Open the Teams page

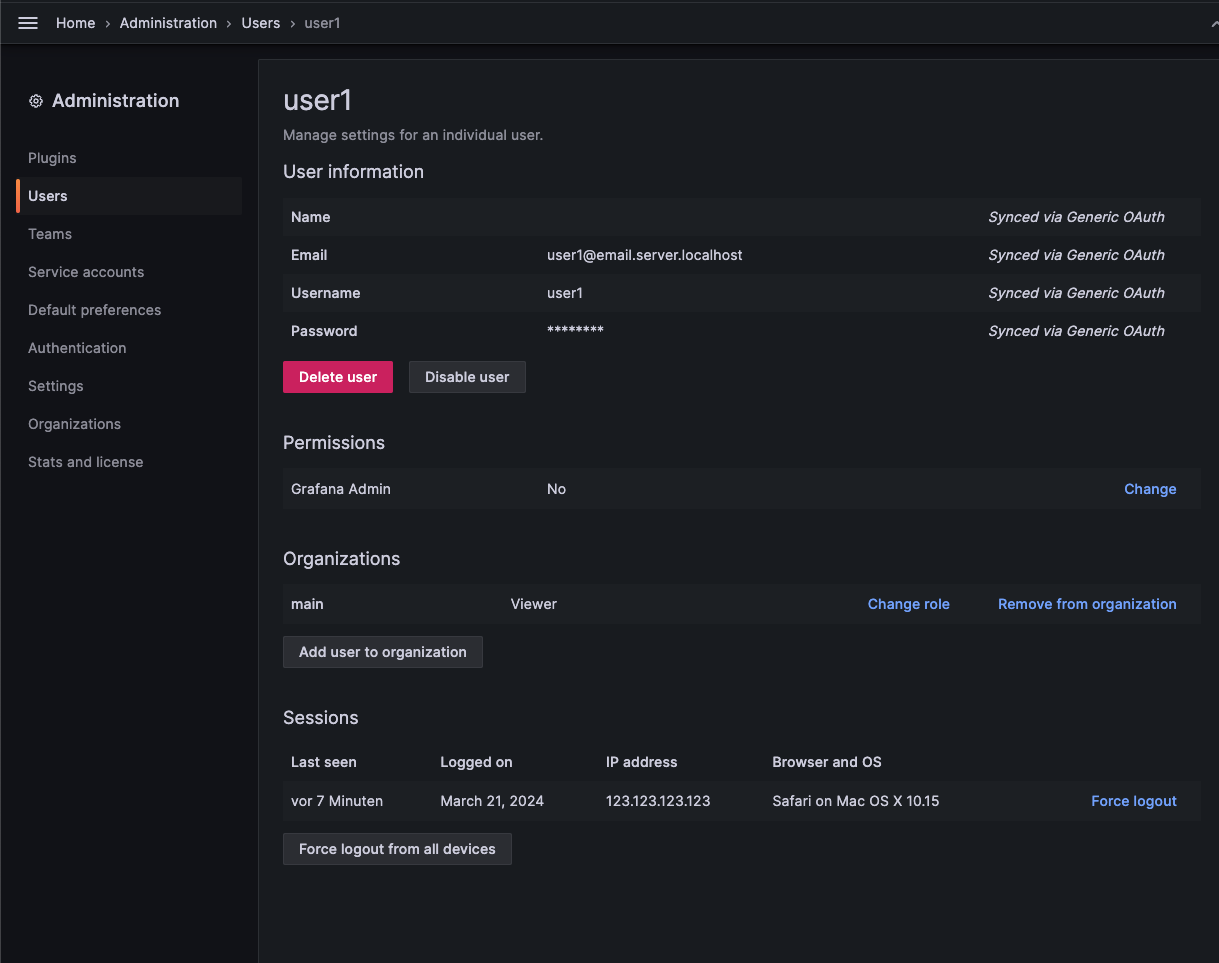49,234
